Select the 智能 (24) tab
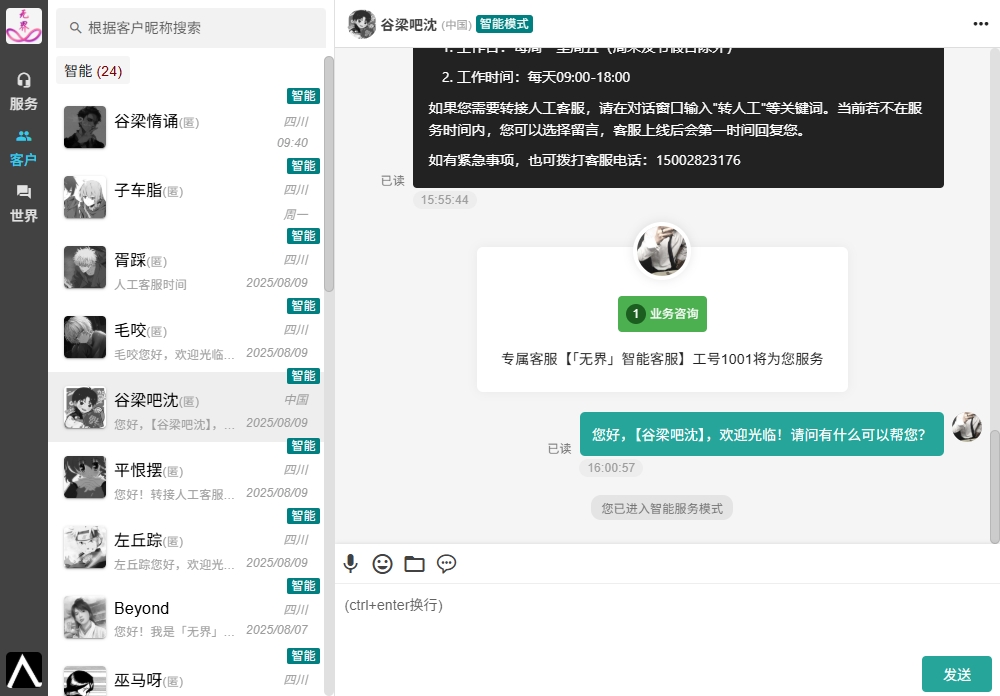Image resolution: width=1000 pixels, height=696 pixels. (x=93, y=71)
